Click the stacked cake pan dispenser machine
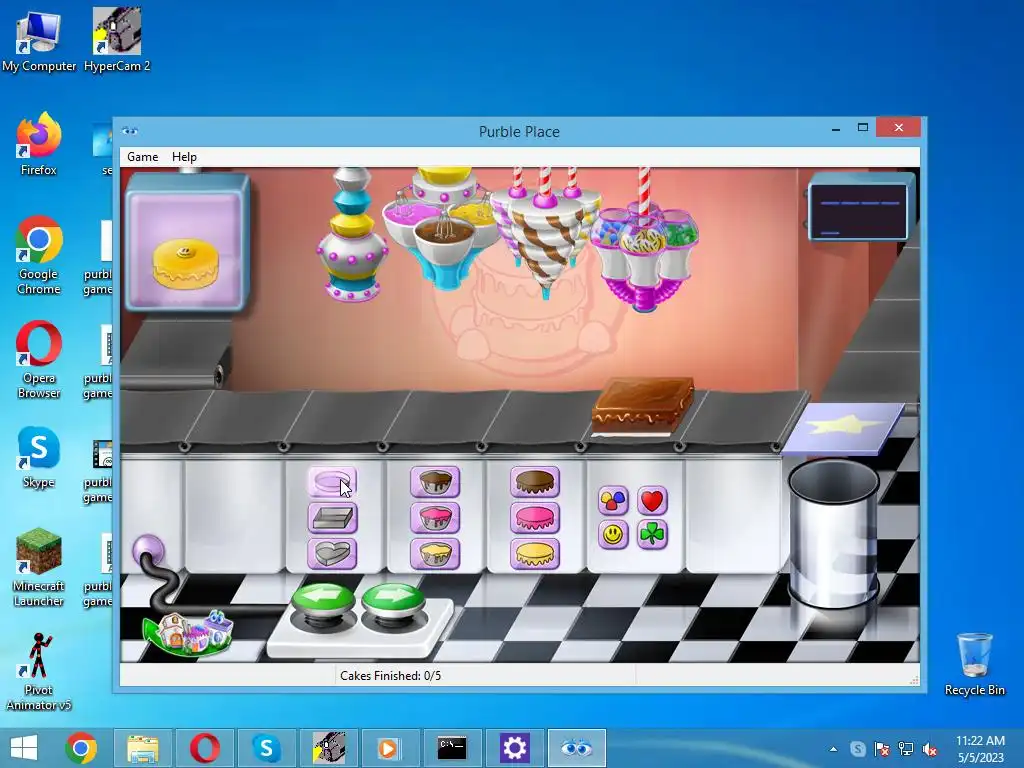Viewport: 1024px width, 768px height. pos(351,234)
